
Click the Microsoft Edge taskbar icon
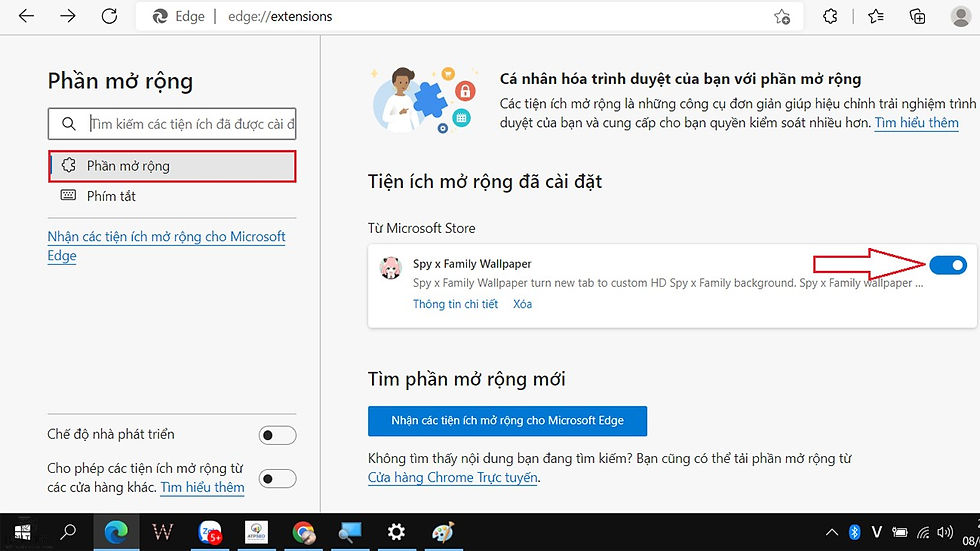[x=116, y=532]
